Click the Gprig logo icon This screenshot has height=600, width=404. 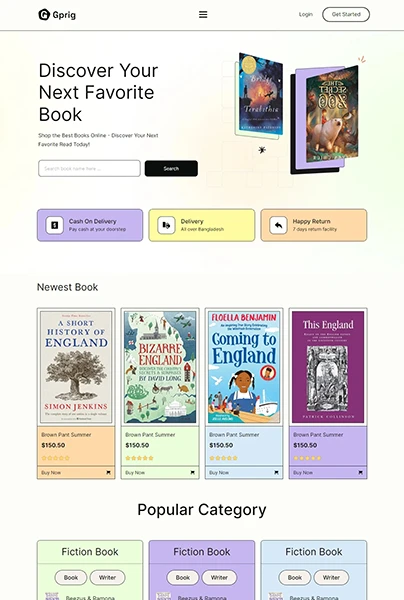pyautogui.click(x=44, y=15)
